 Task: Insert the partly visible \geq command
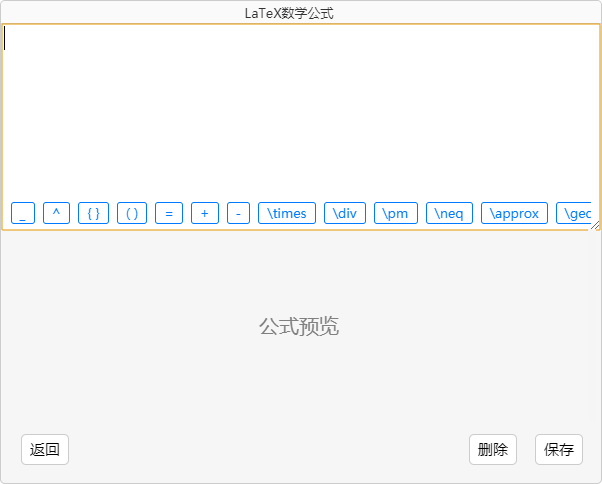pyautogui.click(x=574, y=213)
